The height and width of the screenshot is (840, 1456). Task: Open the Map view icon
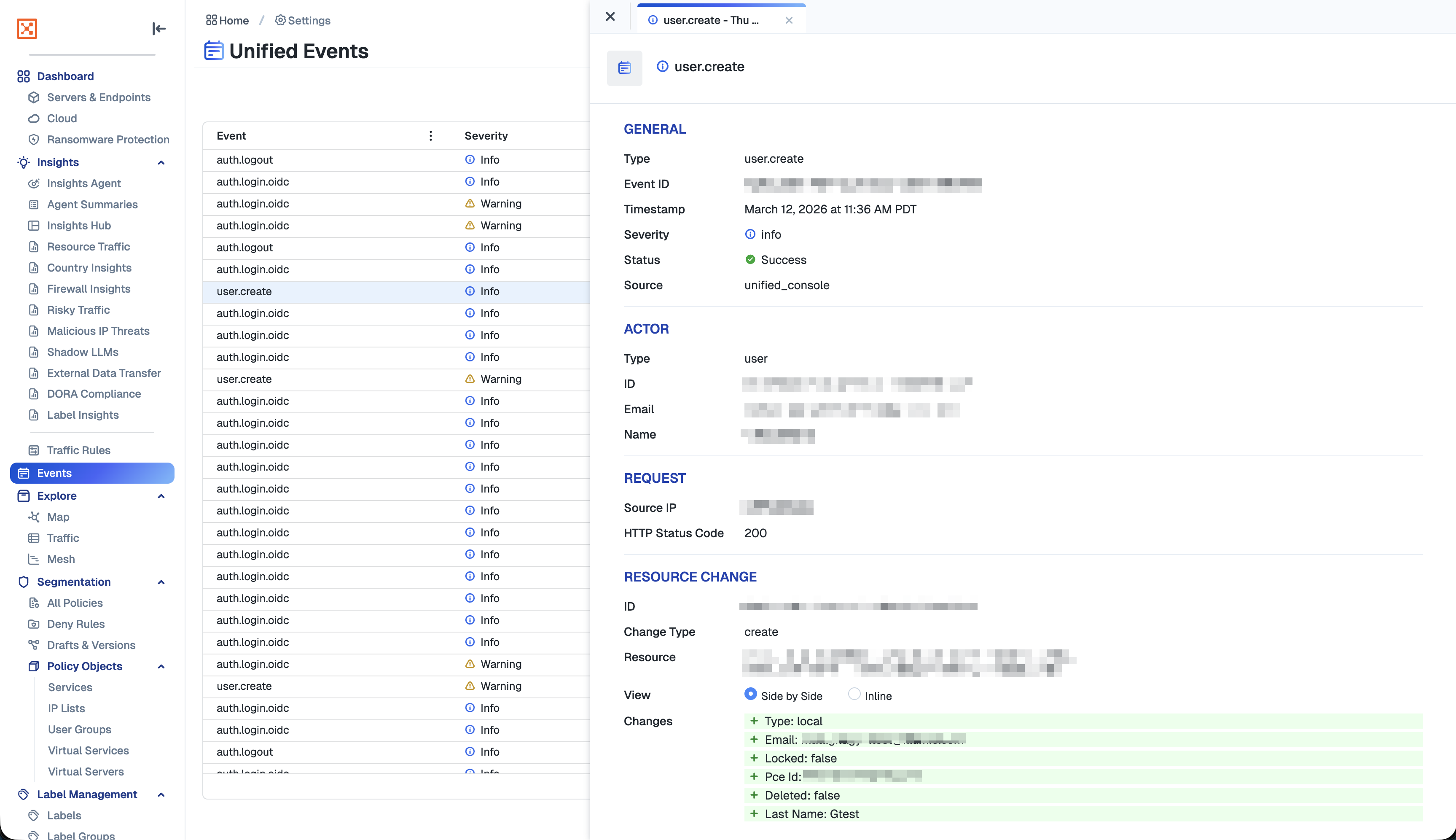coord(34,517)
